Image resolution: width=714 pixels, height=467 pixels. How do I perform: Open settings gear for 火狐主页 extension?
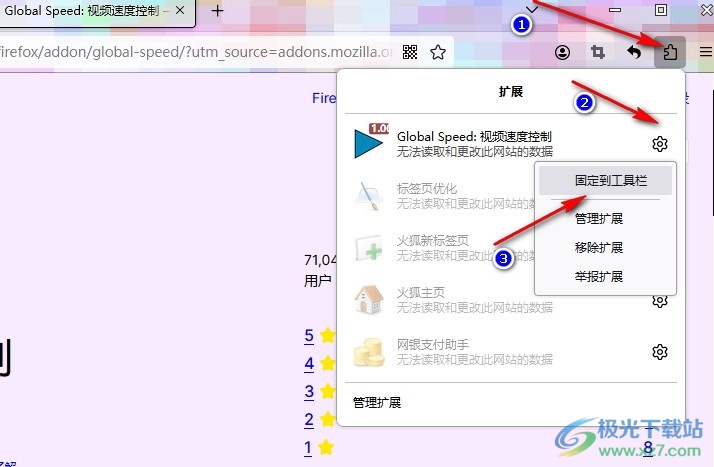click(659, 301)
